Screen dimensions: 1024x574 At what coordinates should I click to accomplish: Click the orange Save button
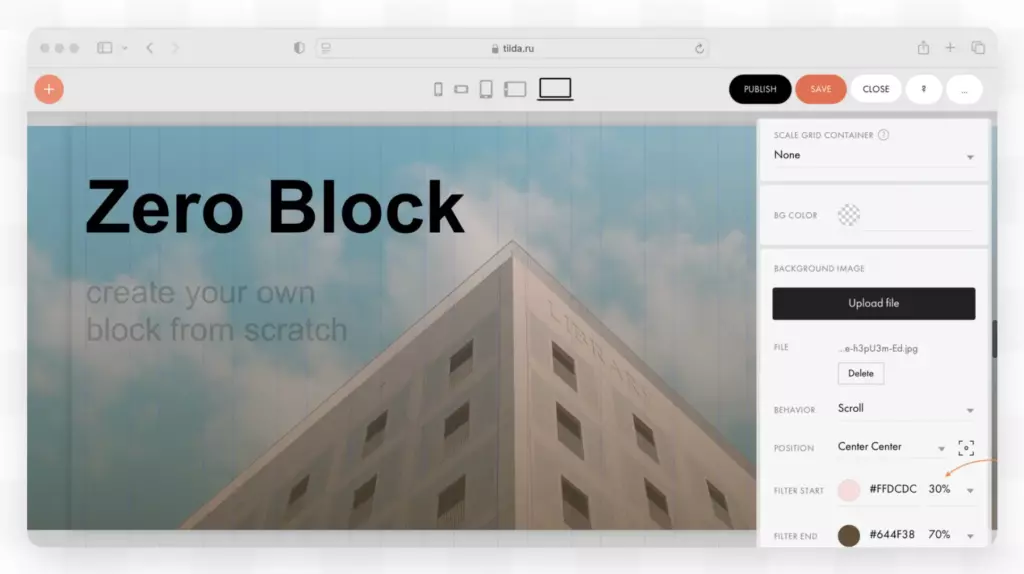point(821,89)
